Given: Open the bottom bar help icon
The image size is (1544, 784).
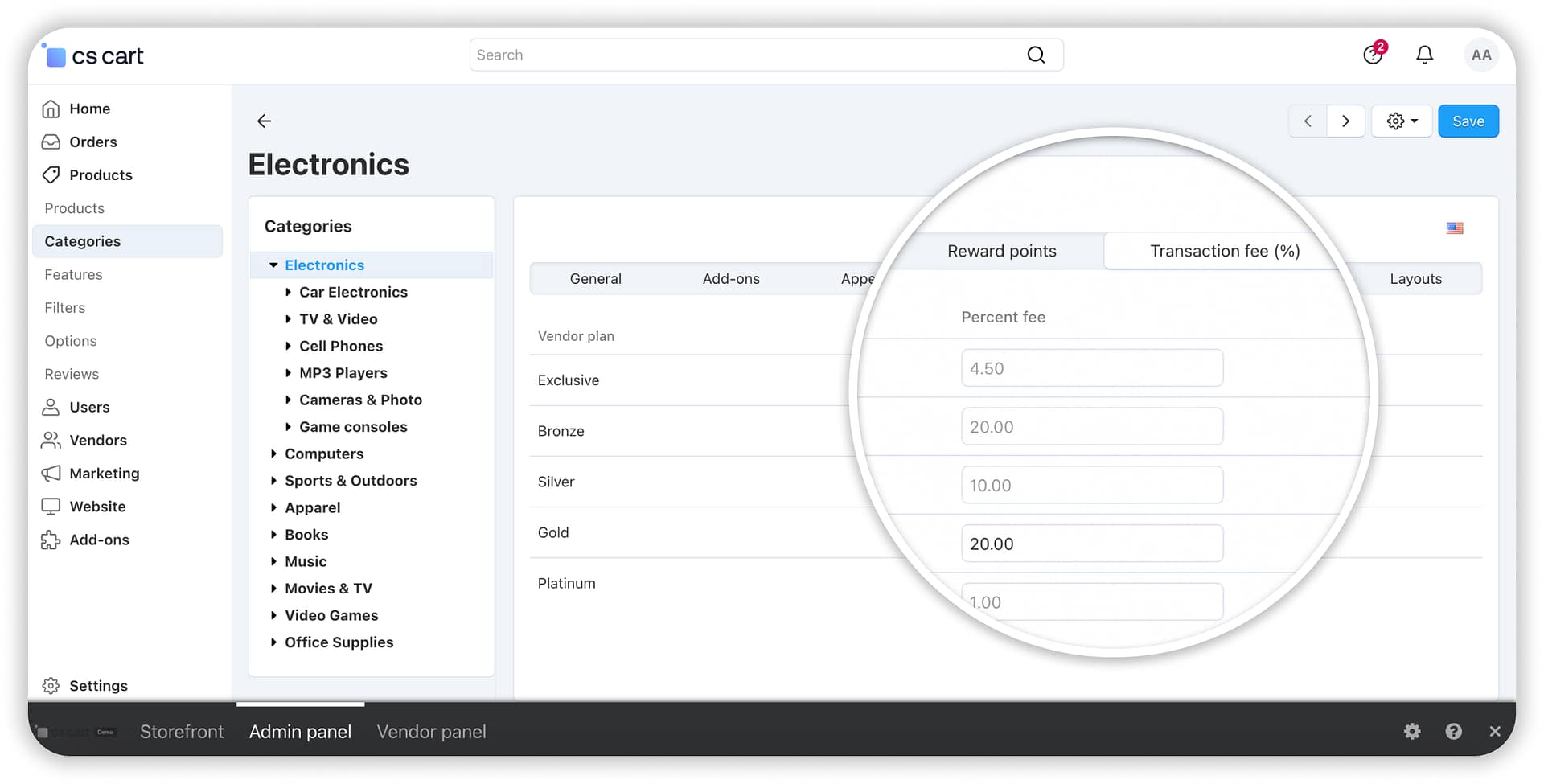Looking at the screenshot, I should (x=1453, y=731).
